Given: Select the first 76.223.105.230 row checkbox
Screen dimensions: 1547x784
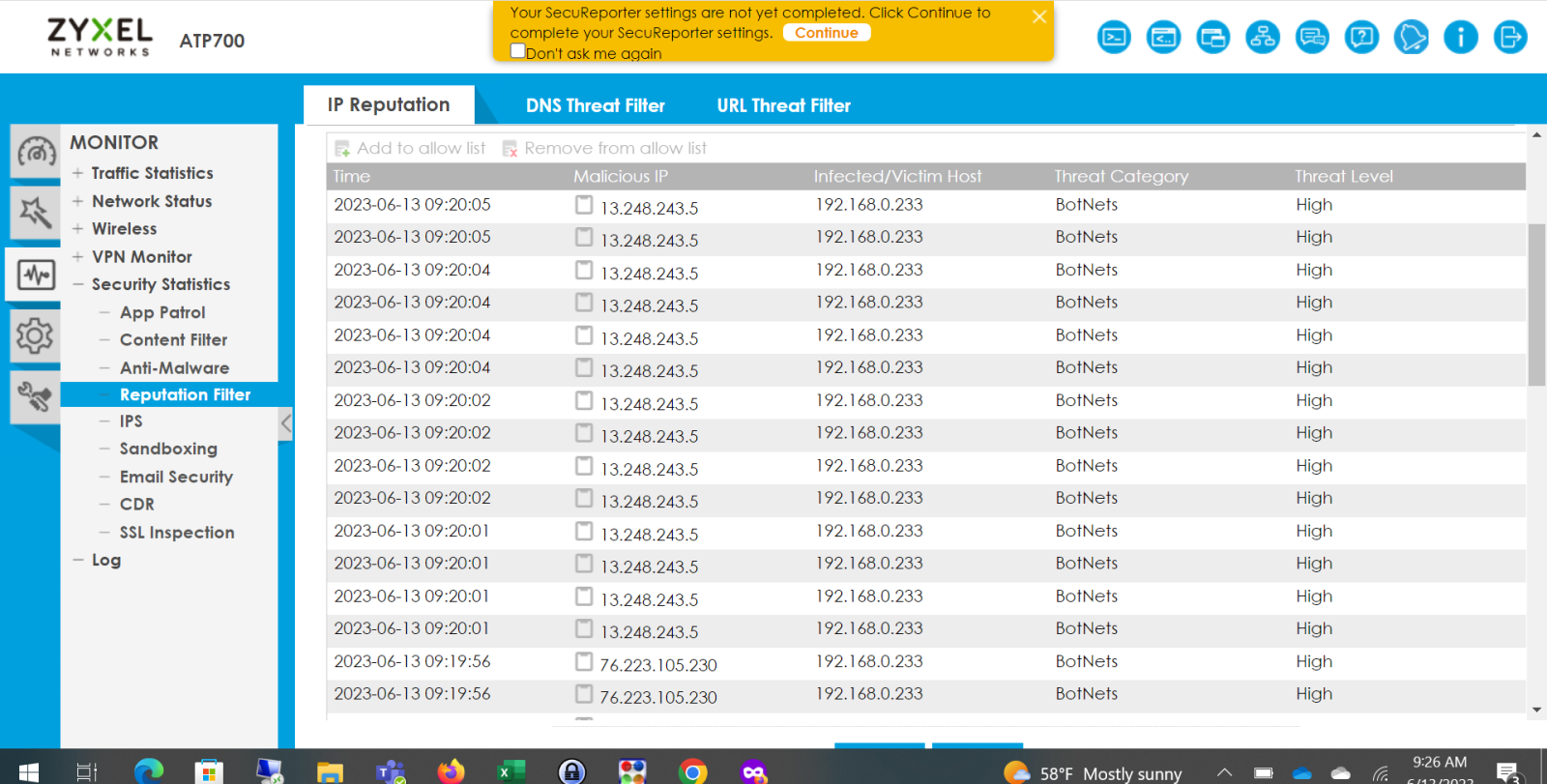Looking at the screenshot, I should click(x=584, y=661).
